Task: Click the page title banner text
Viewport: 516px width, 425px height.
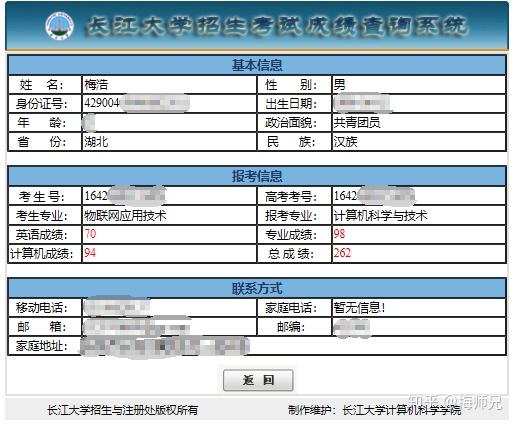Action: (277, 26)
